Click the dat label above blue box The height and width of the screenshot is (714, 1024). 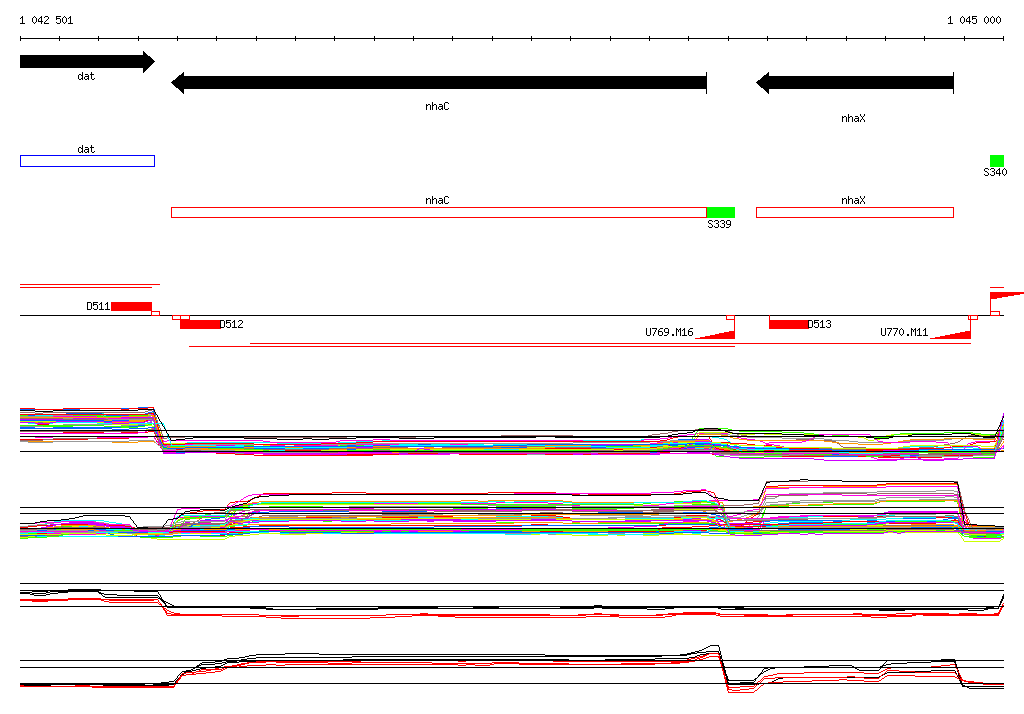click(86, 150)
